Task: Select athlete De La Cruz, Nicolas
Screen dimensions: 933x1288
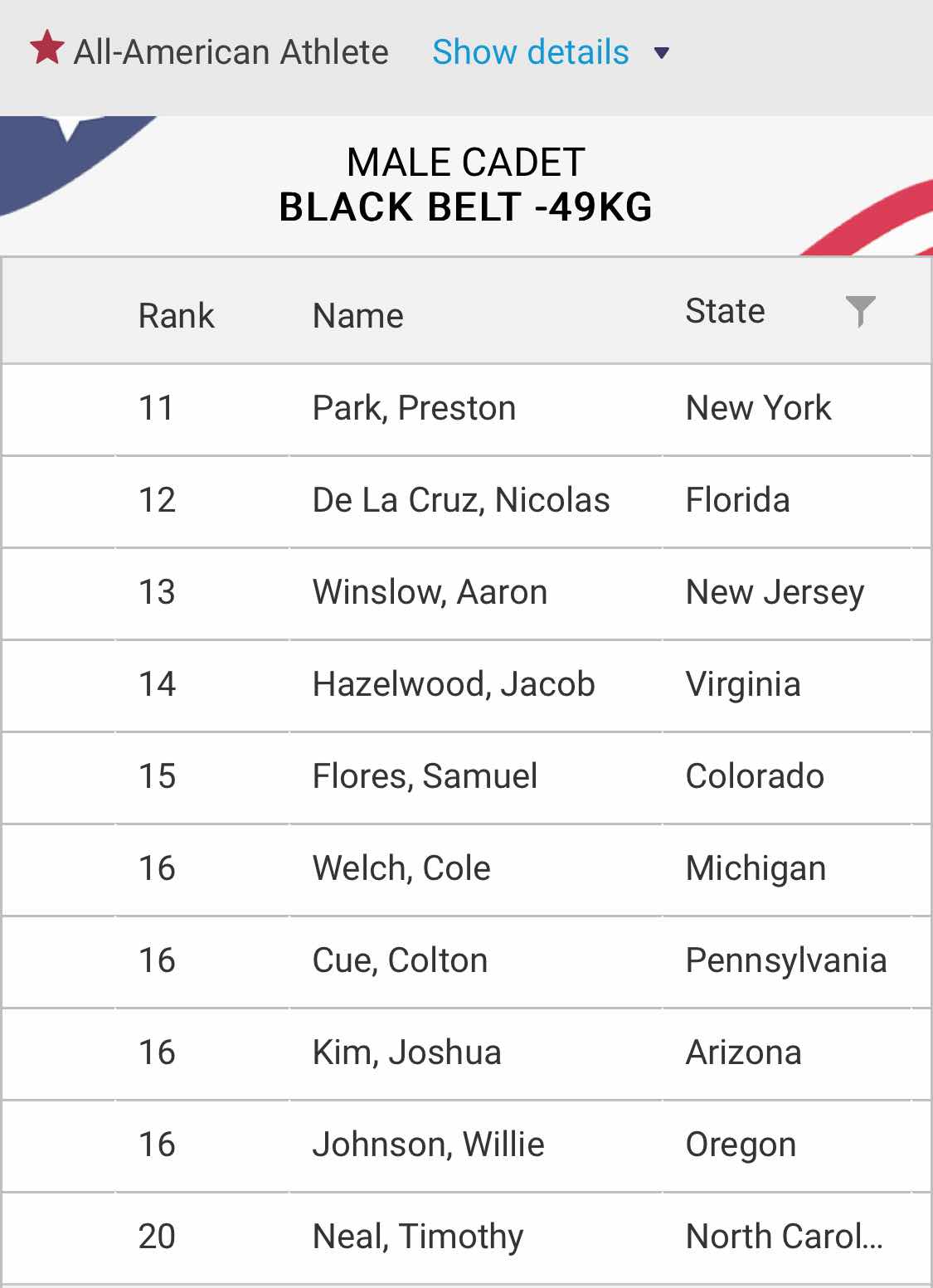Action: (466, 501)
